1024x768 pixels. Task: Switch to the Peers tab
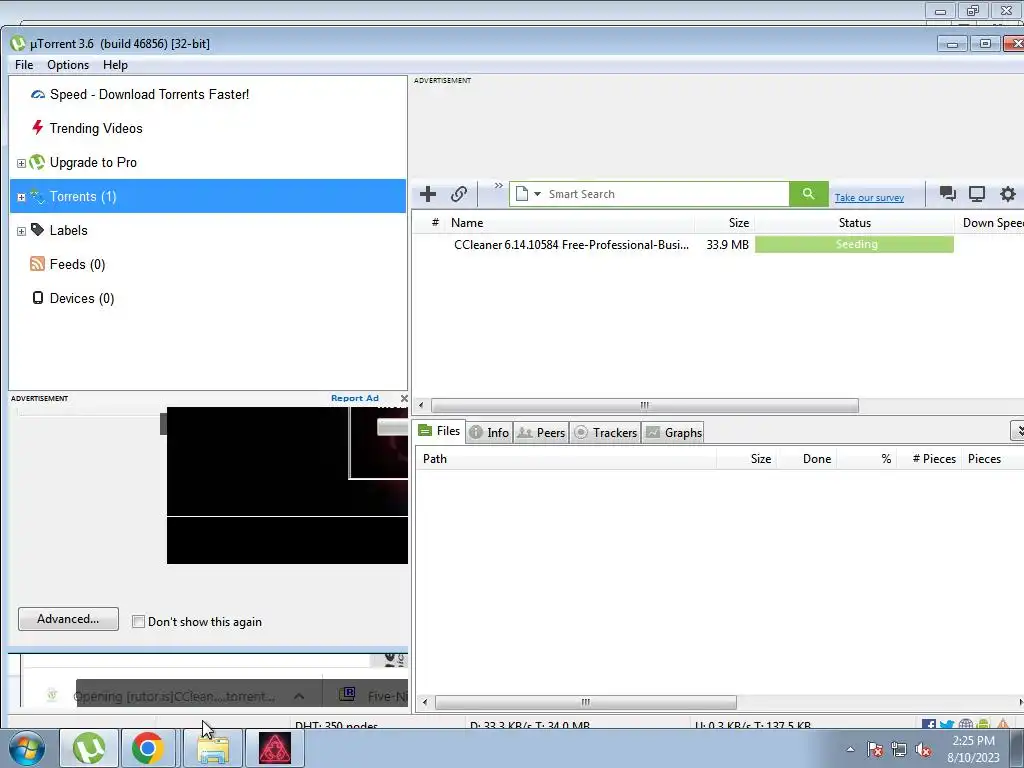(541, 432)
